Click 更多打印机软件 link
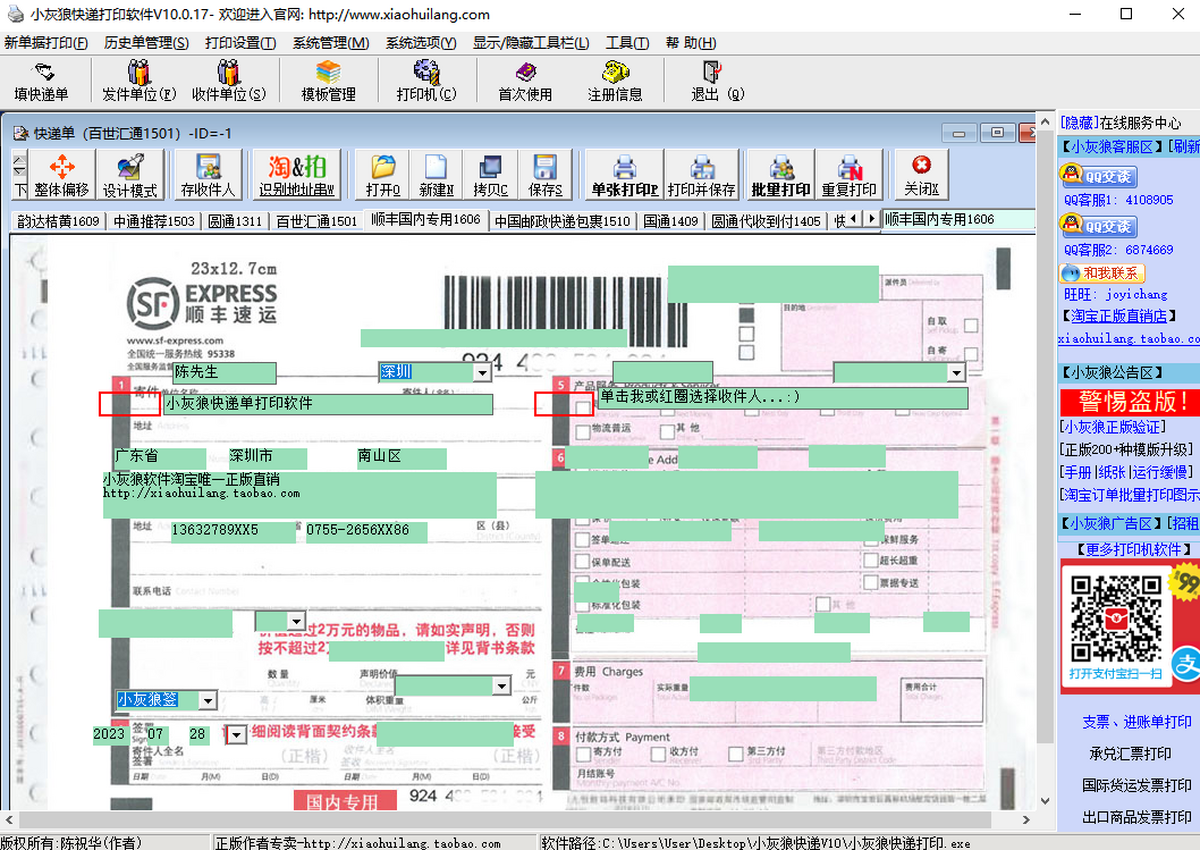 pyautogui.click(x=1135, y=549)
